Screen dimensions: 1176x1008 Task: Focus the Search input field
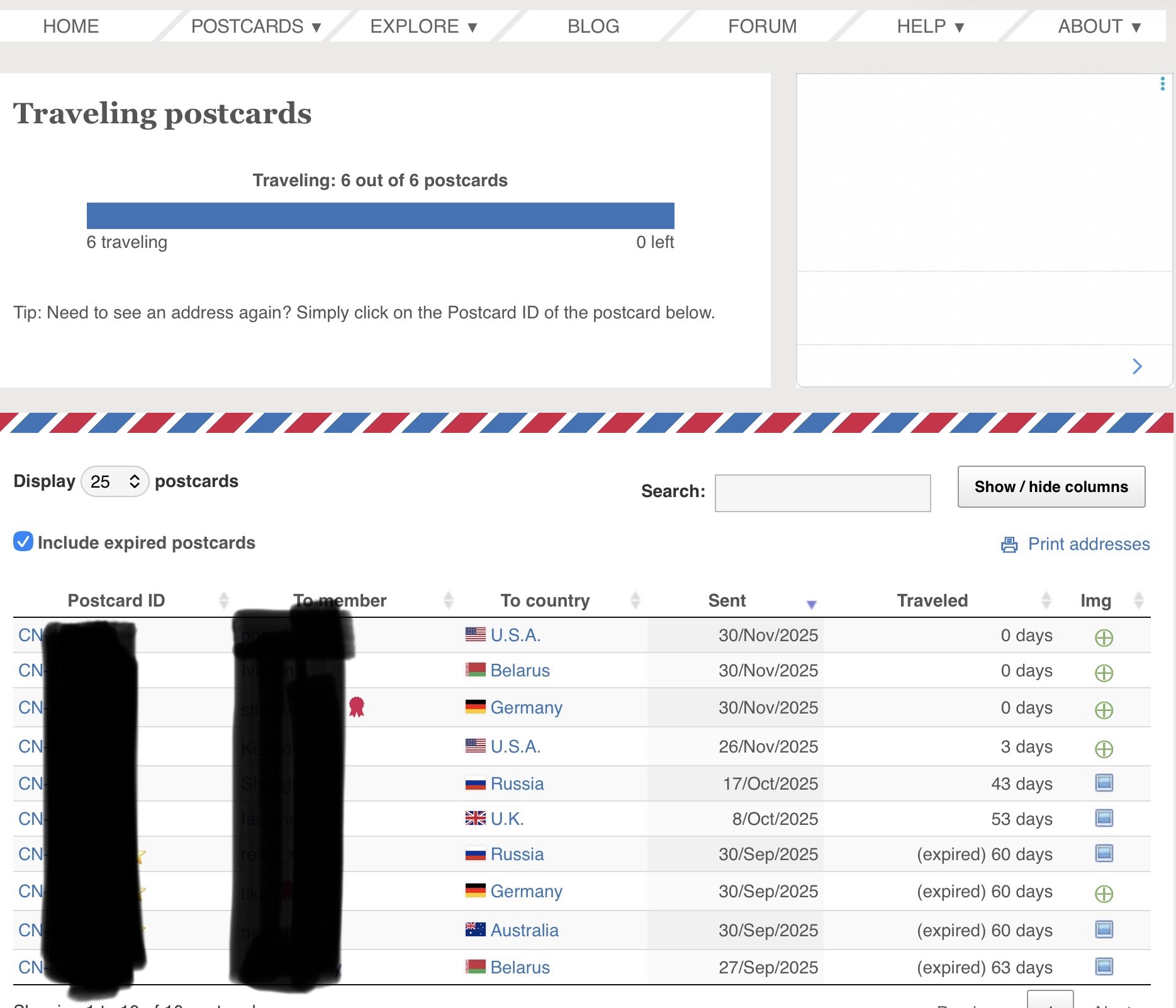(x=822, y=493)
